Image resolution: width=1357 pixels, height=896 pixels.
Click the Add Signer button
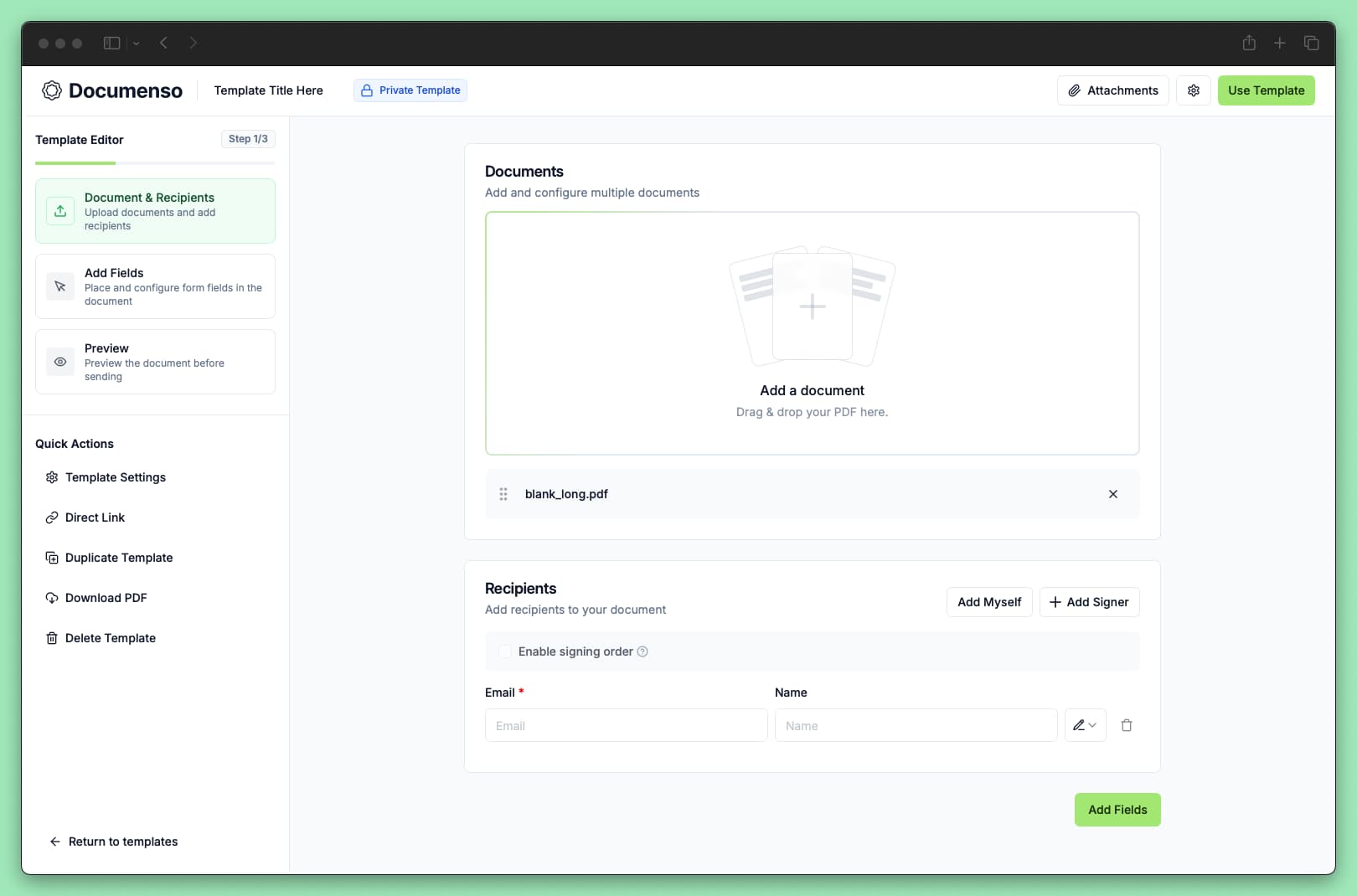tap(1088, 602)
